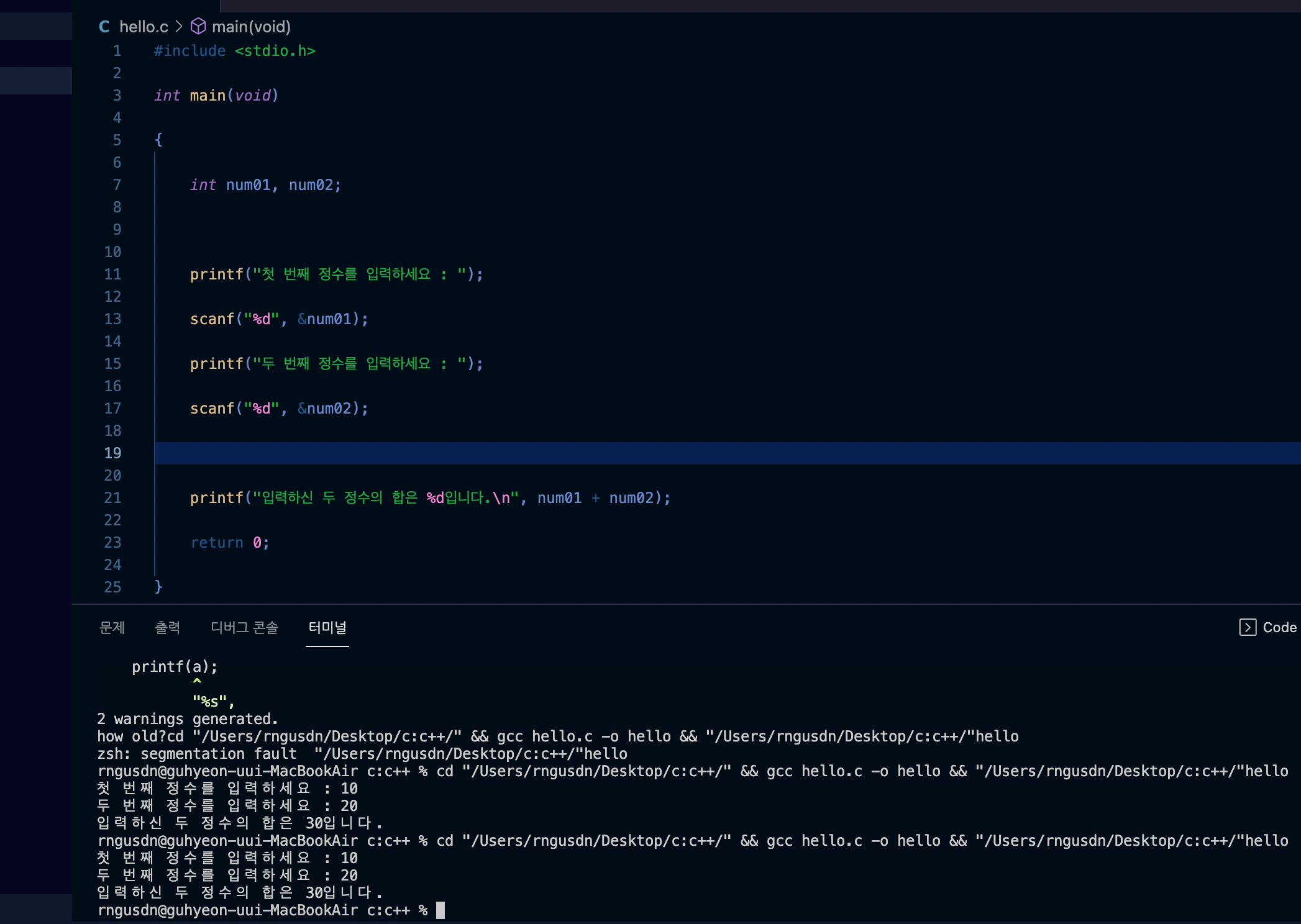
Task: Click line number 11 in the gutter
Action: click(x=112, y=274)
